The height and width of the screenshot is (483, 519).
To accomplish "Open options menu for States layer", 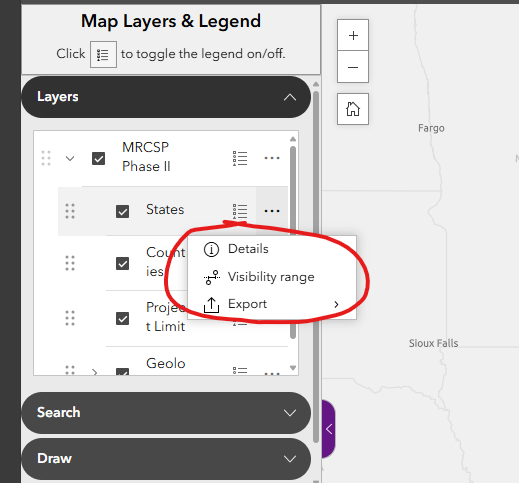I will click(x=272, y=211).
